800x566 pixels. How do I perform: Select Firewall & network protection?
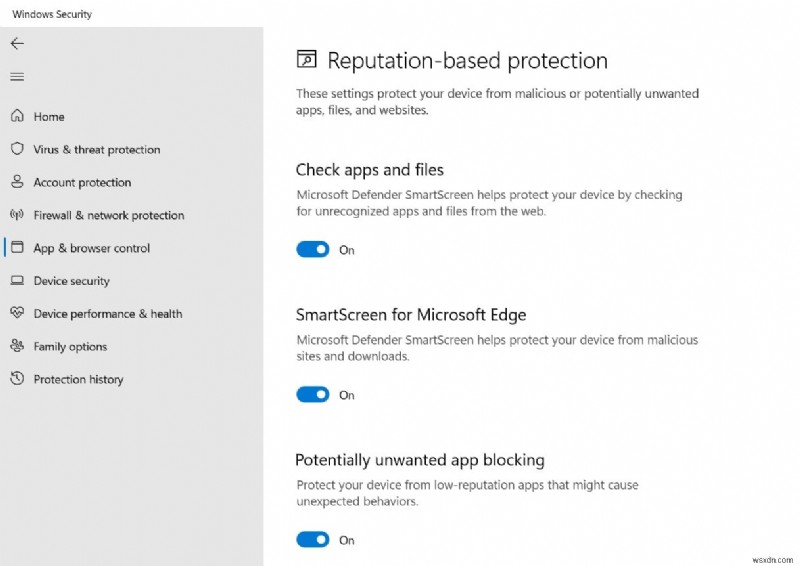click(x=109, y=215)
